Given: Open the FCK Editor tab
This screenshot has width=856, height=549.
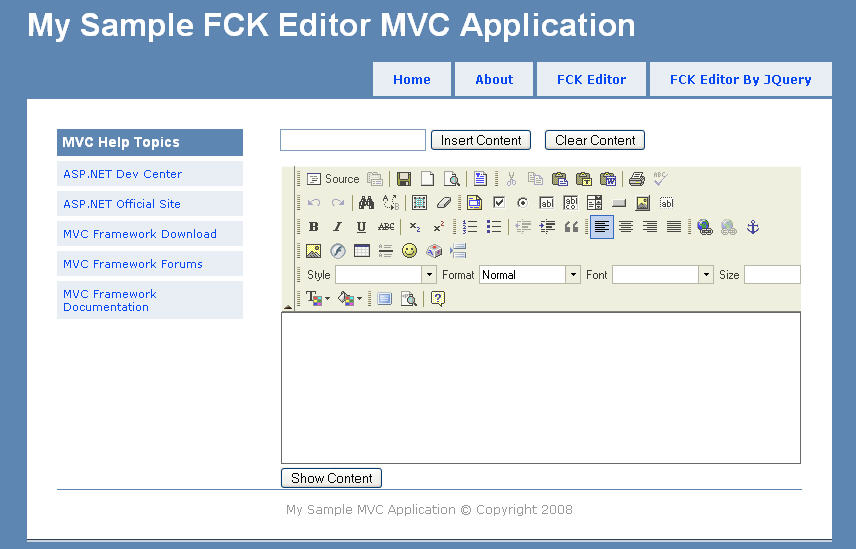Looking at the screenshot, I should (591, 80).
